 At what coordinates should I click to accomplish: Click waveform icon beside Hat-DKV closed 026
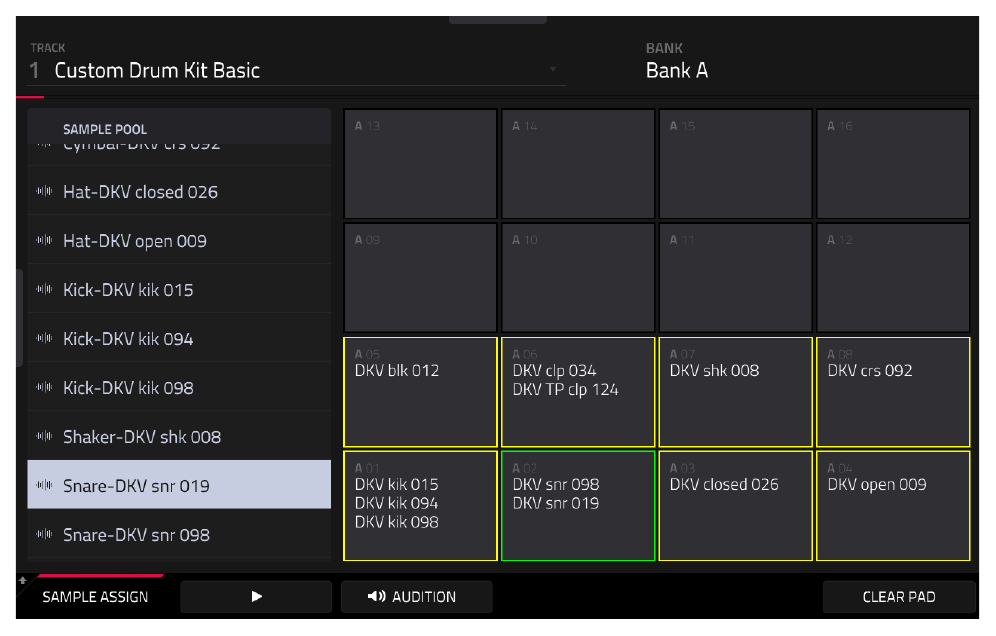tap(44, 191)
